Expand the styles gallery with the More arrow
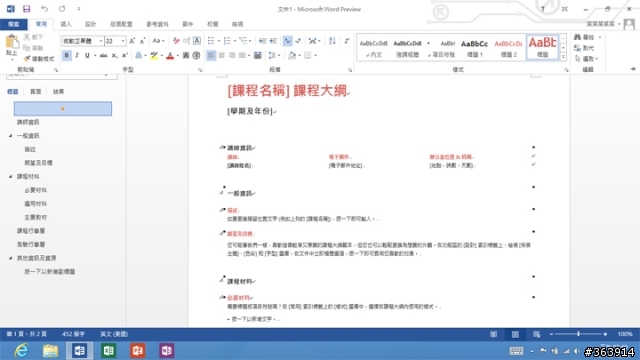The height and width of the screenshot is (360, 640). click(x=563, y=57)
